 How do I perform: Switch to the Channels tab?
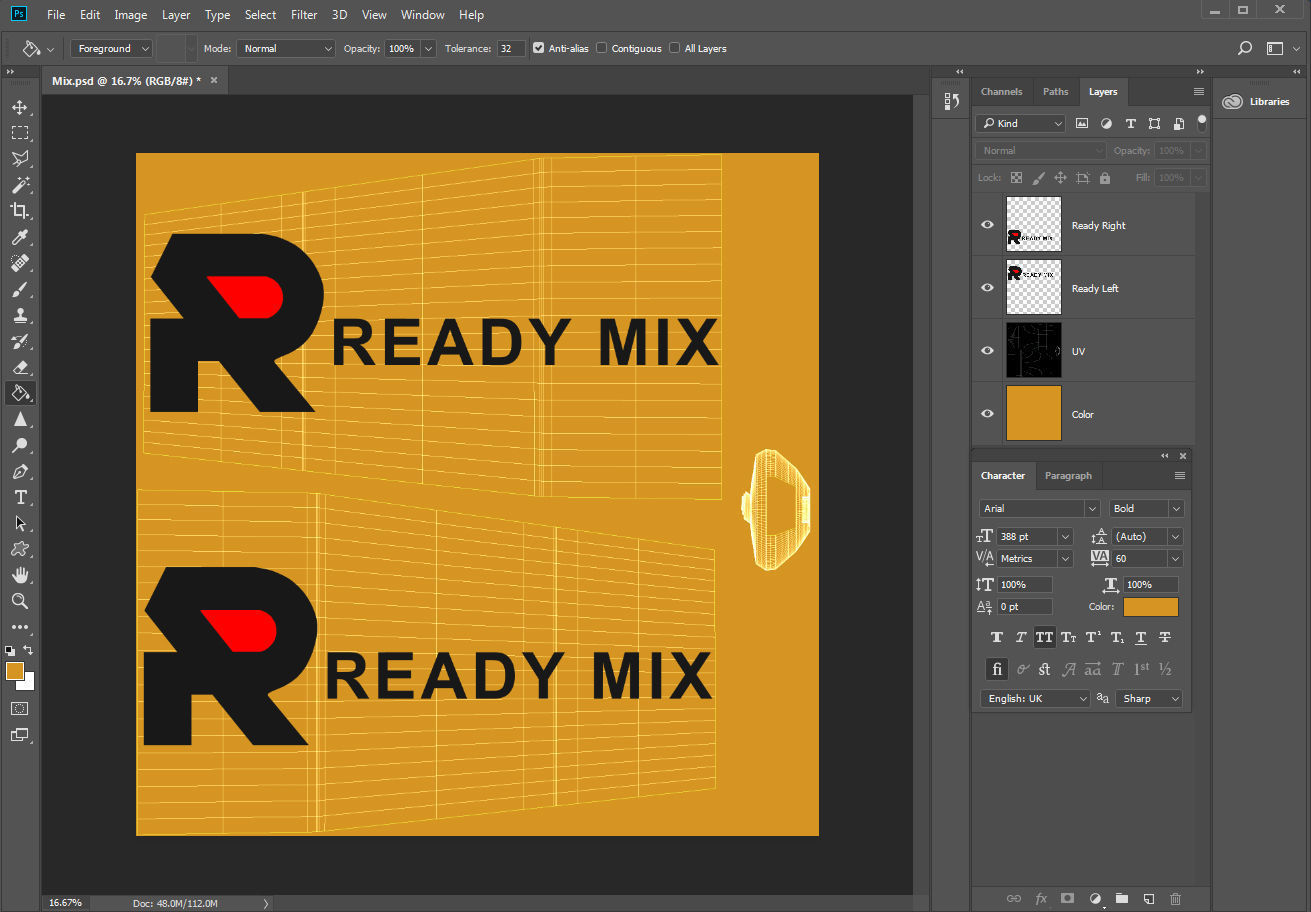1001,91
